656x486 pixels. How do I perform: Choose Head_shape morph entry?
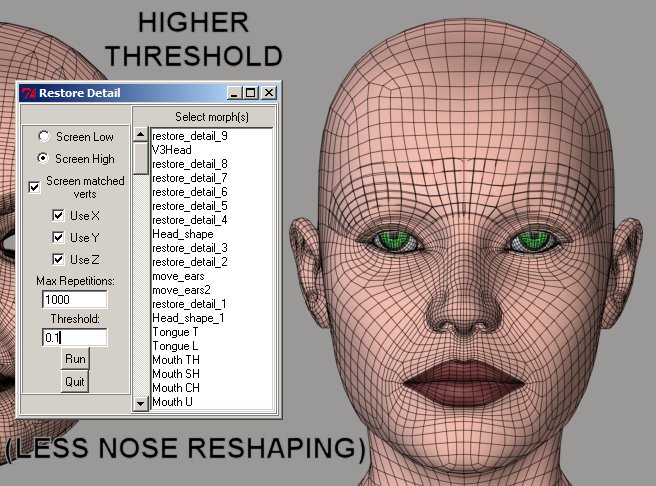coord(179,233)
